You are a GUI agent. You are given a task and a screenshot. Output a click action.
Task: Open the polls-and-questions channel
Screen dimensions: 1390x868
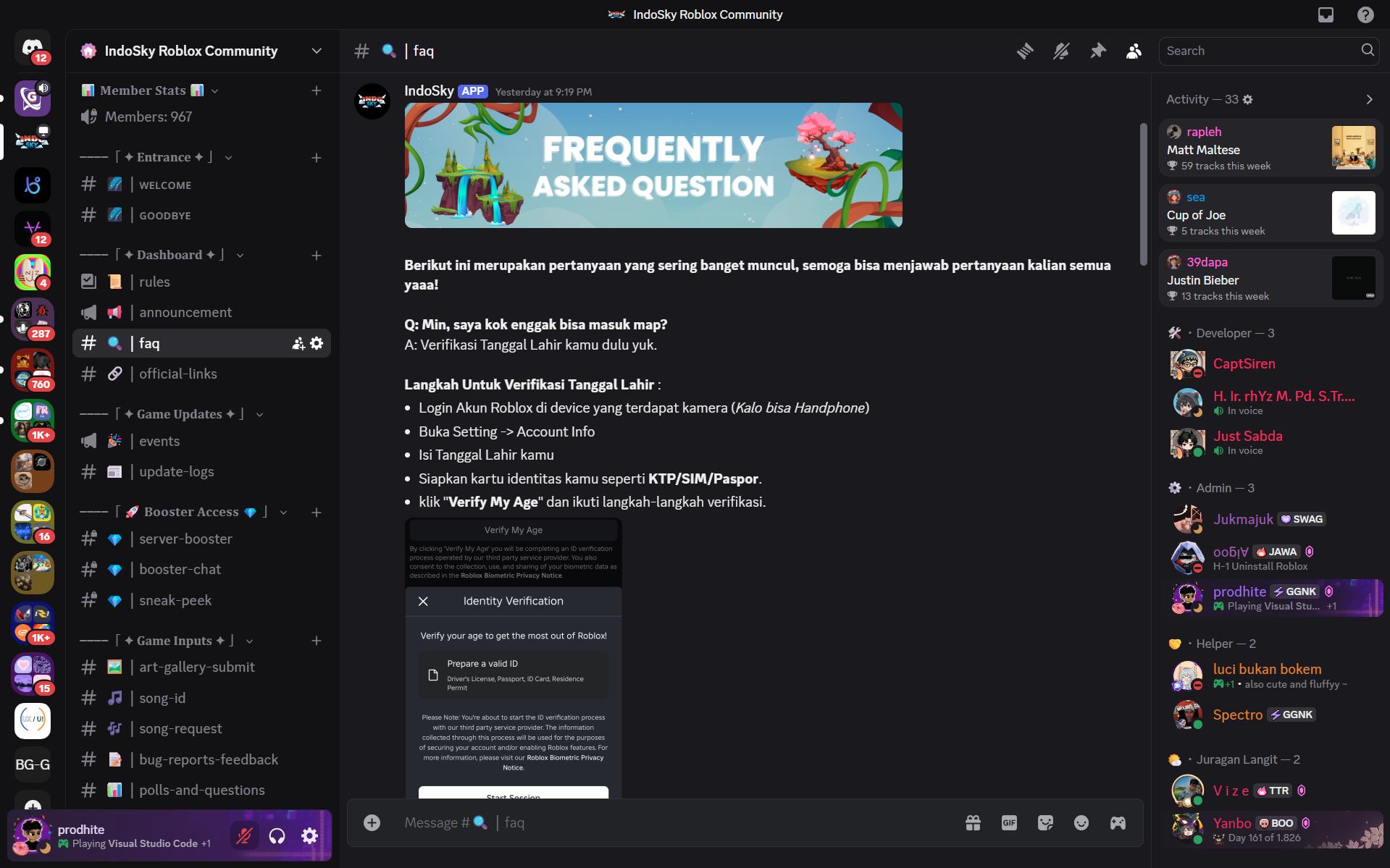(x=201, y=790)
